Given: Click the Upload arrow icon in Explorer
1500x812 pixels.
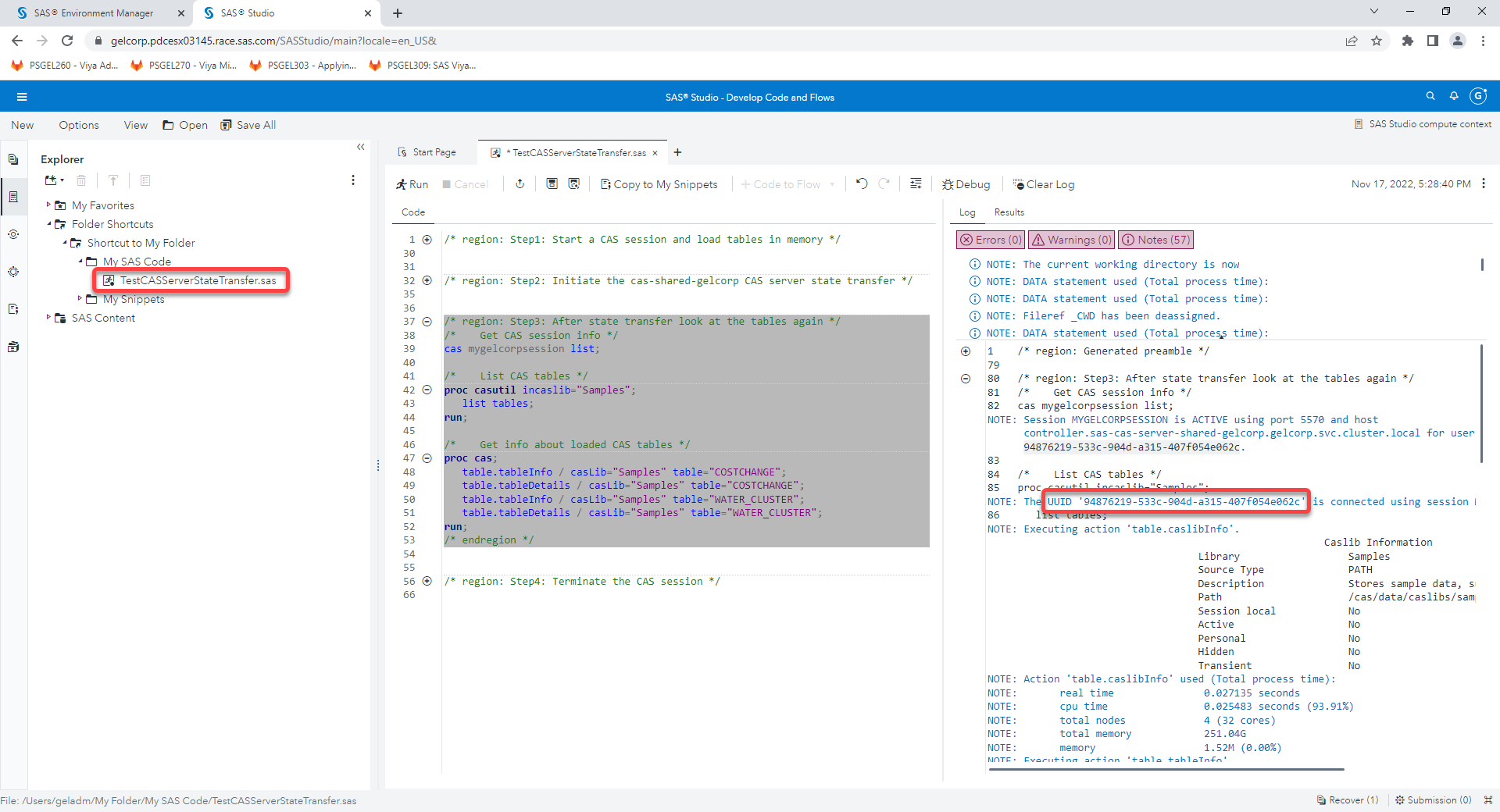Looking at the screenshot, I should (113, 180).
